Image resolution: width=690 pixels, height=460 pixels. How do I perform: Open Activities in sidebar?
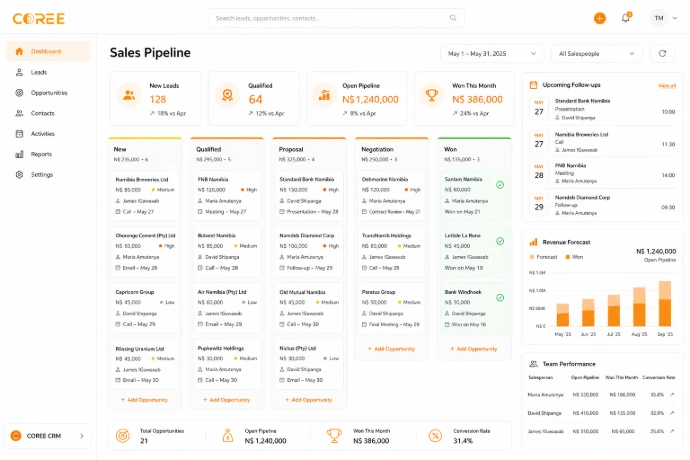pyautogui.click(x=48, y=133)
